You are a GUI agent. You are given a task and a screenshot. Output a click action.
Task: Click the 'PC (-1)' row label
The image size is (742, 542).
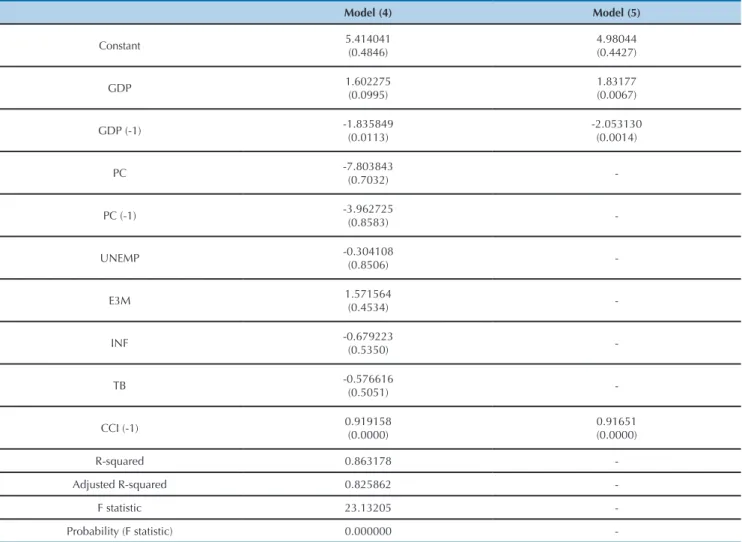[x=119, y=216]
